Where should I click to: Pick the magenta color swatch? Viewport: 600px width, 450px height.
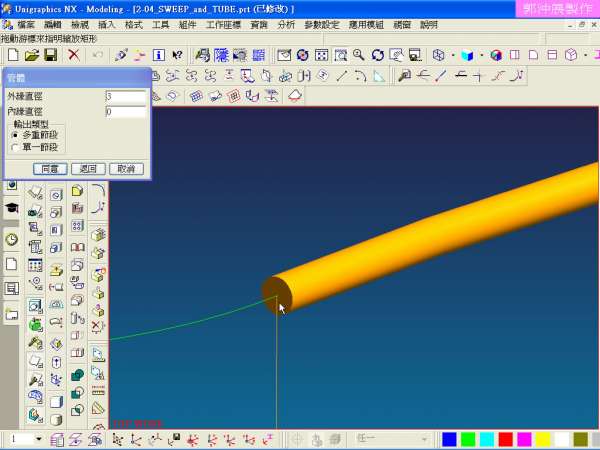pyautogui.click(x=524, y=439)
